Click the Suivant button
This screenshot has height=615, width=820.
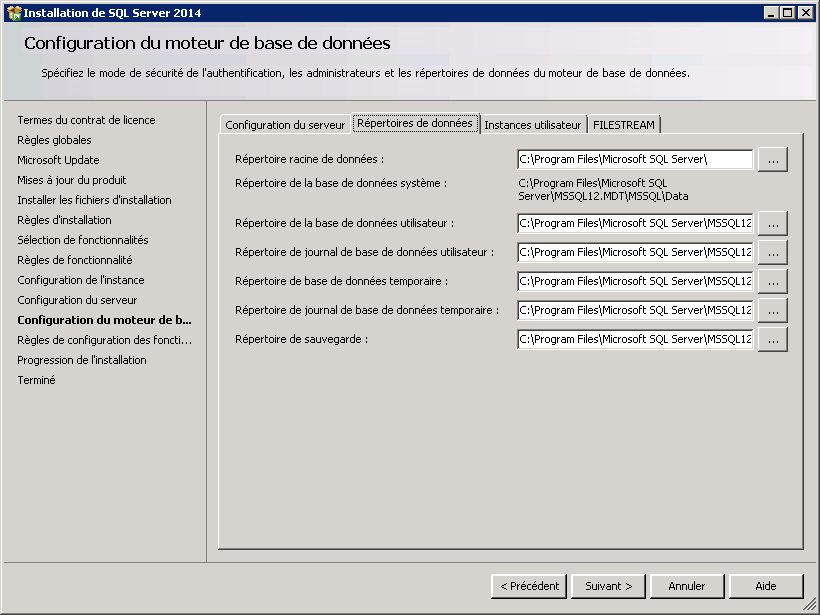click(608, 586)
